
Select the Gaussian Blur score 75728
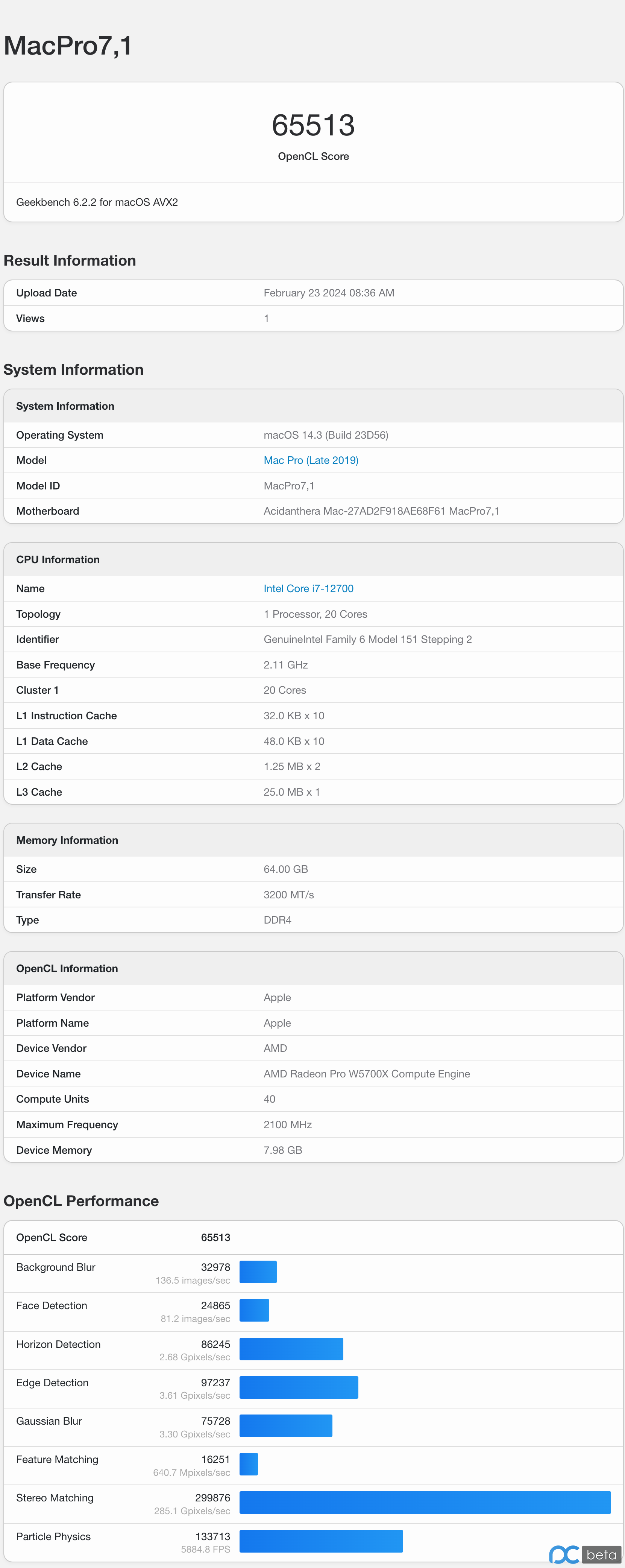215,1421
